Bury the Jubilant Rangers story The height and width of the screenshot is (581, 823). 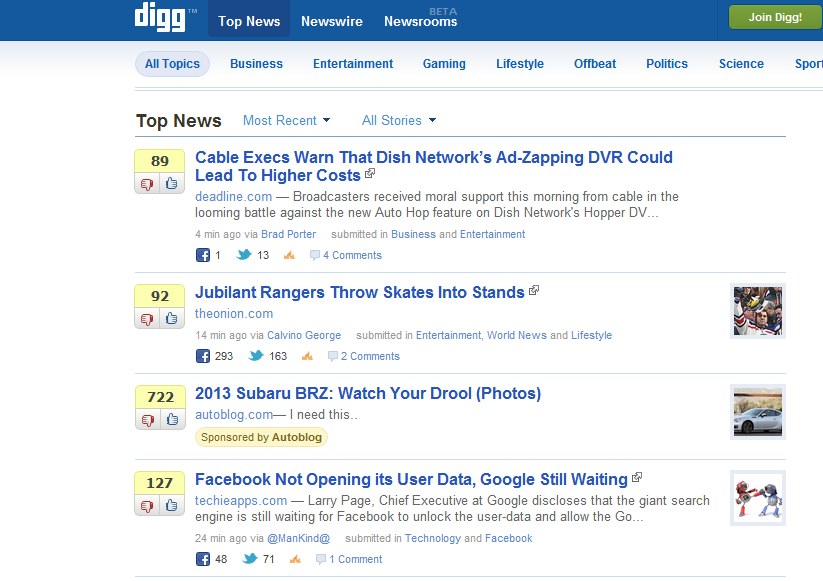pos(147,319)
